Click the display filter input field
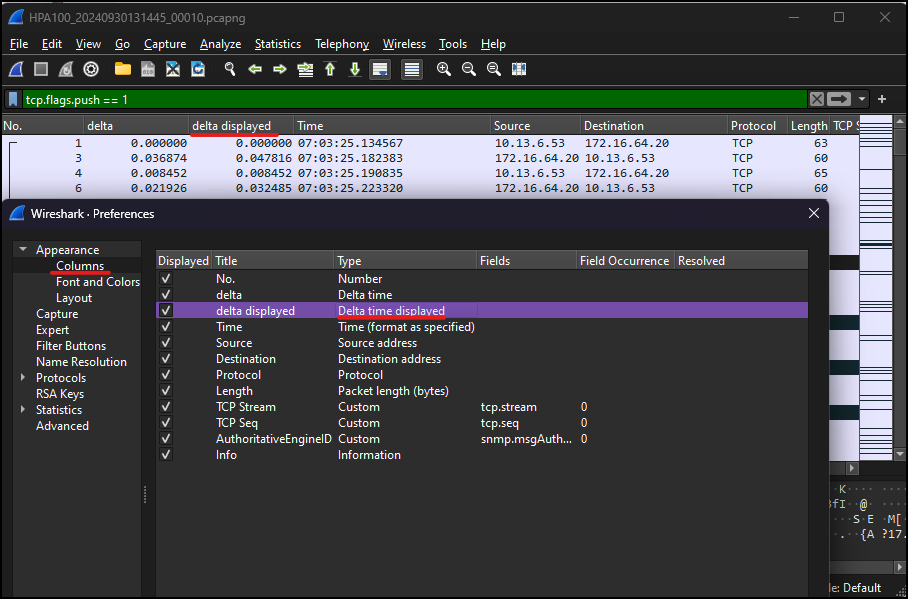 (x=415, y=100)
